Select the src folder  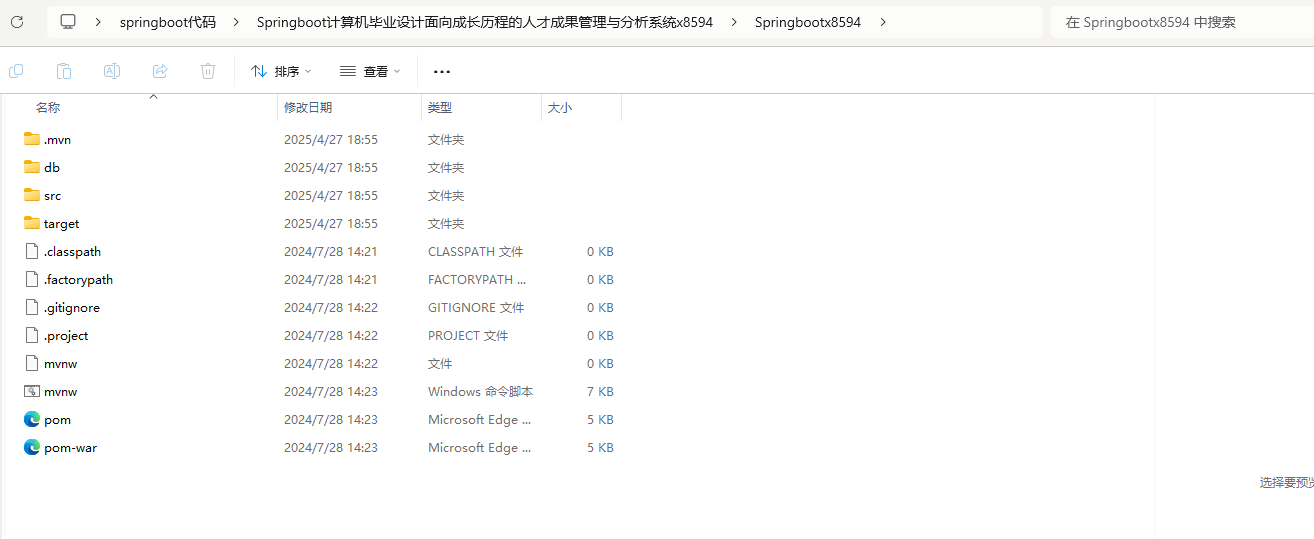tap(52, 196)
